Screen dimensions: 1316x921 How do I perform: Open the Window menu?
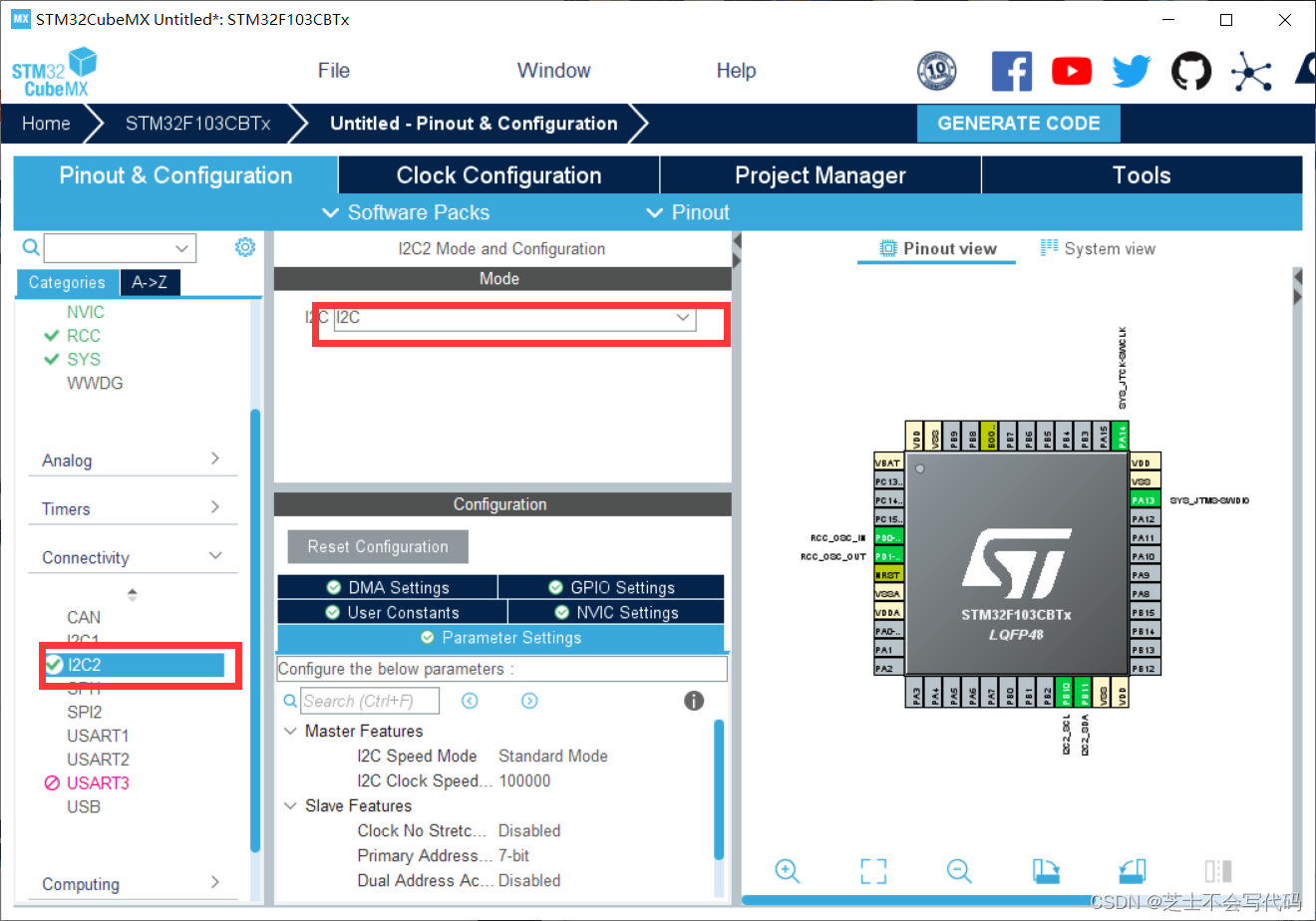(x=553, y=71)
